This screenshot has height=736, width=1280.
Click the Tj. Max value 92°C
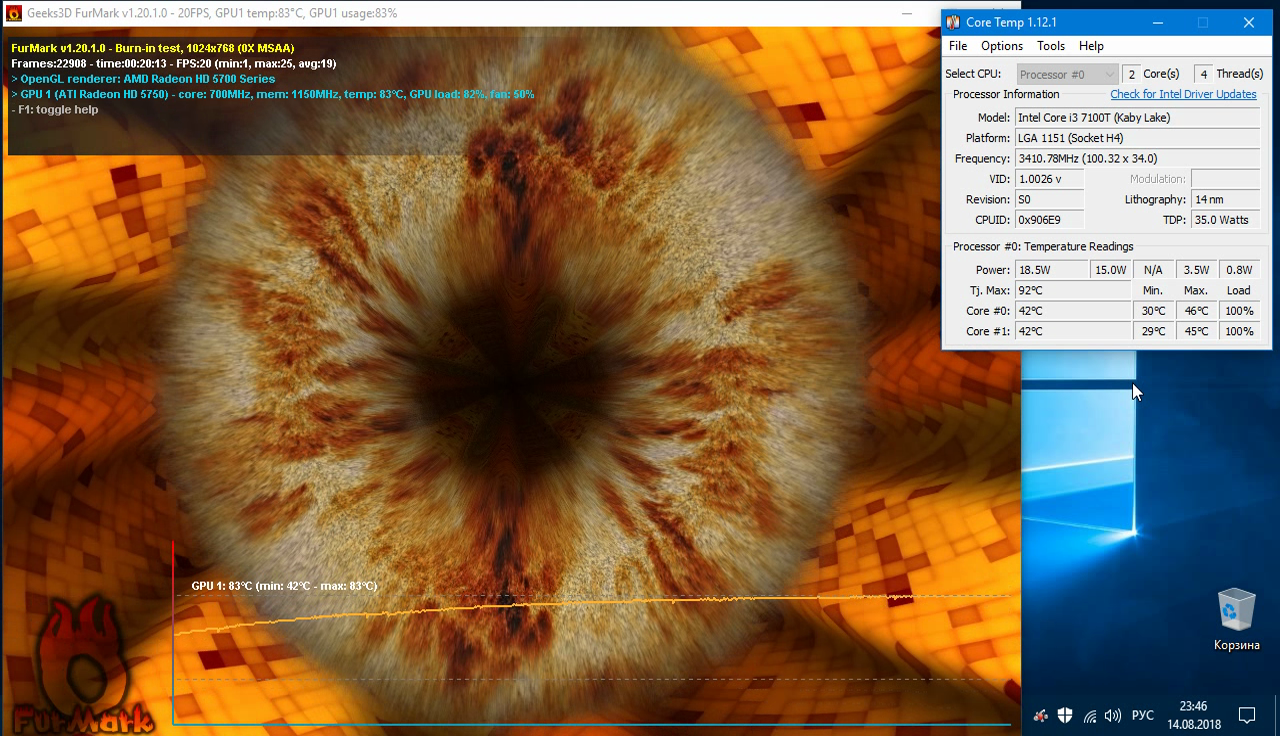pos(1073,290)
